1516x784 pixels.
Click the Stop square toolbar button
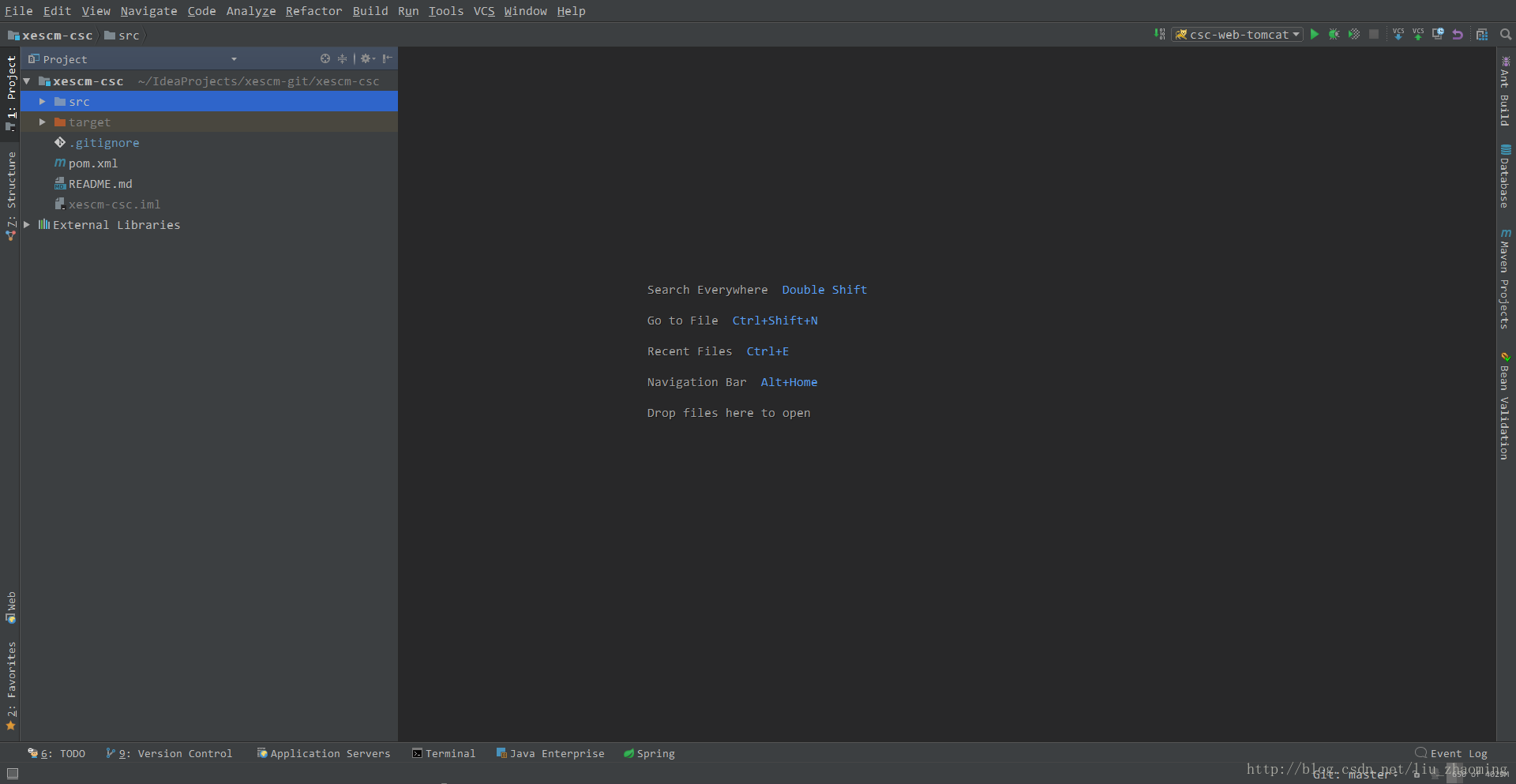[1374, 34]
